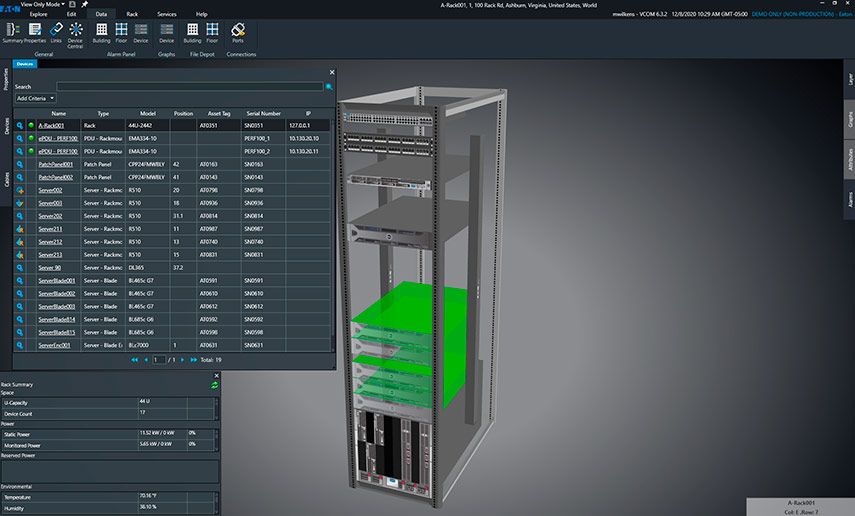Open the Services menu
The width and height of the screenshot is (855, 516).
coord(167,14)
